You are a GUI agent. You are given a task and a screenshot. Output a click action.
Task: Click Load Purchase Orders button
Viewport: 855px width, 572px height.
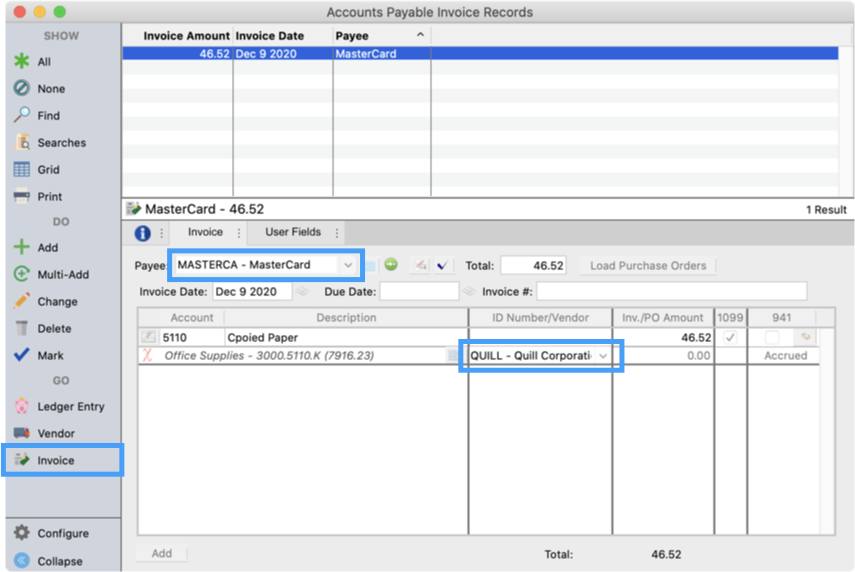tap(647, 266)
